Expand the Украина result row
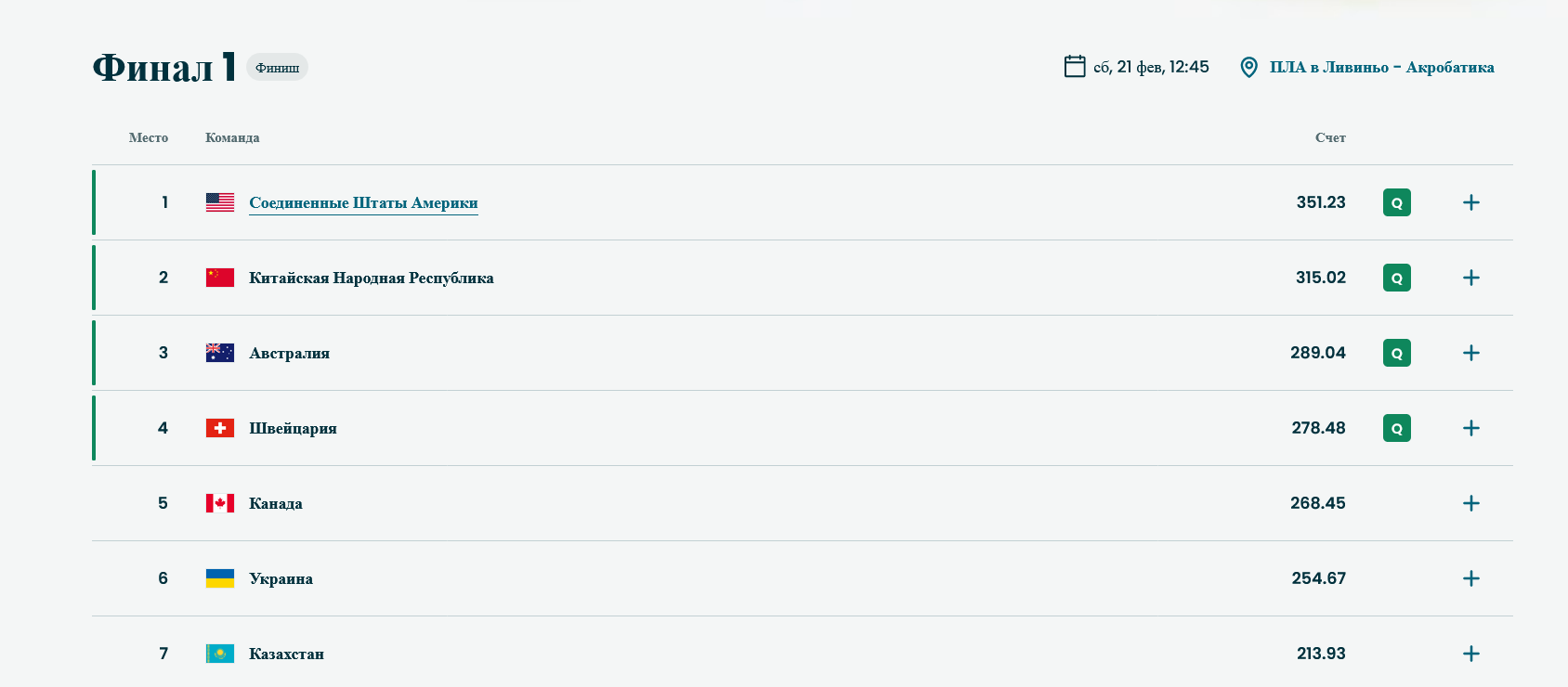Image resolution: width=1568 pixels, height=687 pixels. point(1470,578)
